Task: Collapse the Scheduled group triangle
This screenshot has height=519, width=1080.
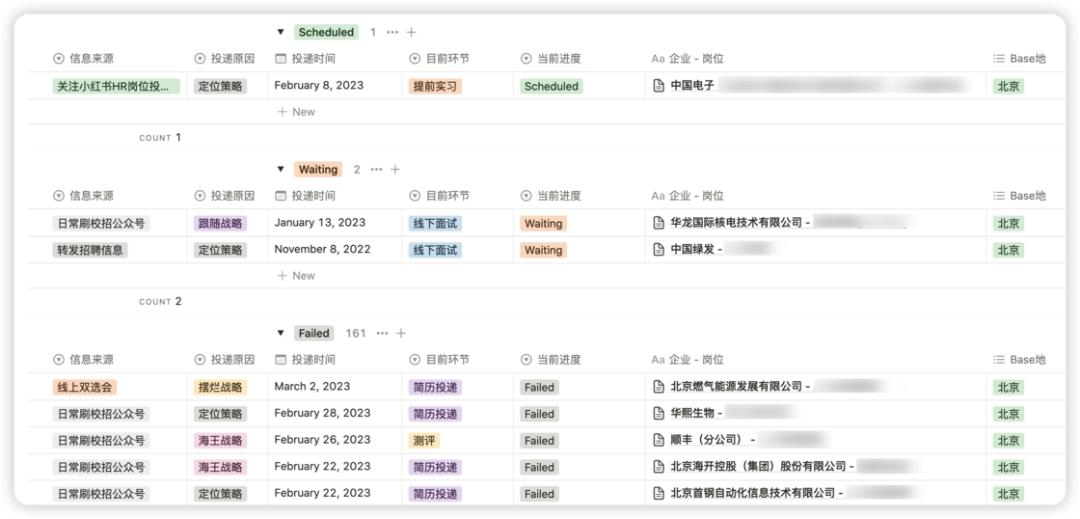Action: pos(280,32)
